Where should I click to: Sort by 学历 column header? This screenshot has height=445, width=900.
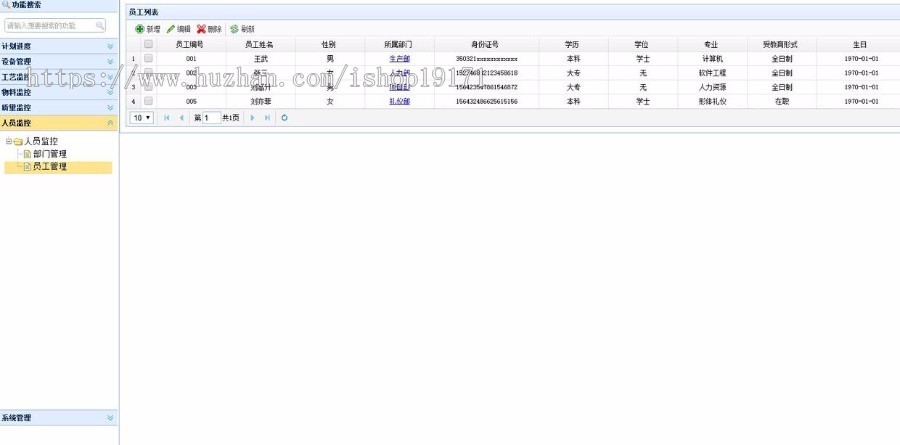click(573, 44)
